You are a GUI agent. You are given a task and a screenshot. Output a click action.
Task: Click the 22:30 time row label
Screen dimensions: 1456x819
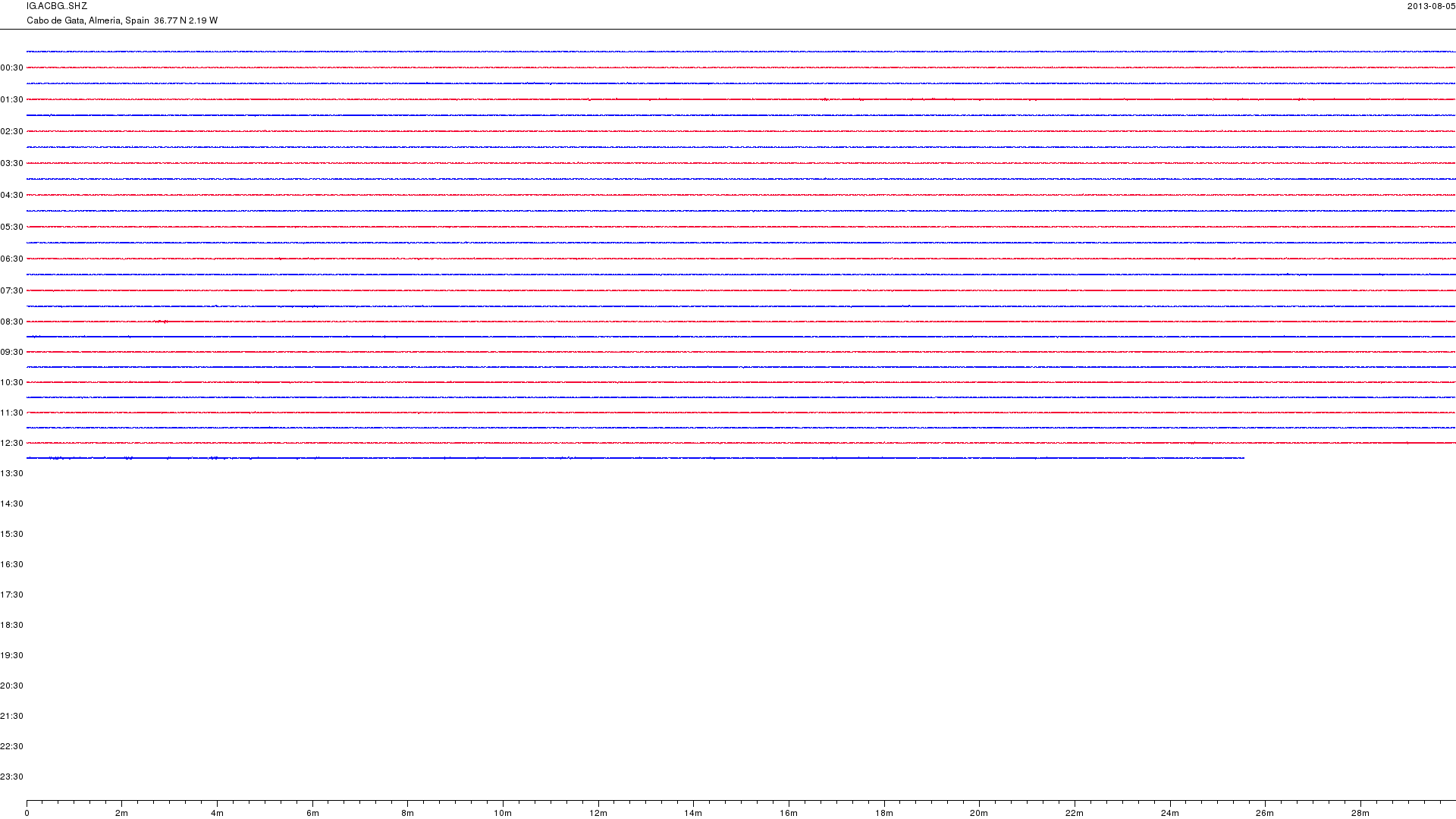click(12, 747)
